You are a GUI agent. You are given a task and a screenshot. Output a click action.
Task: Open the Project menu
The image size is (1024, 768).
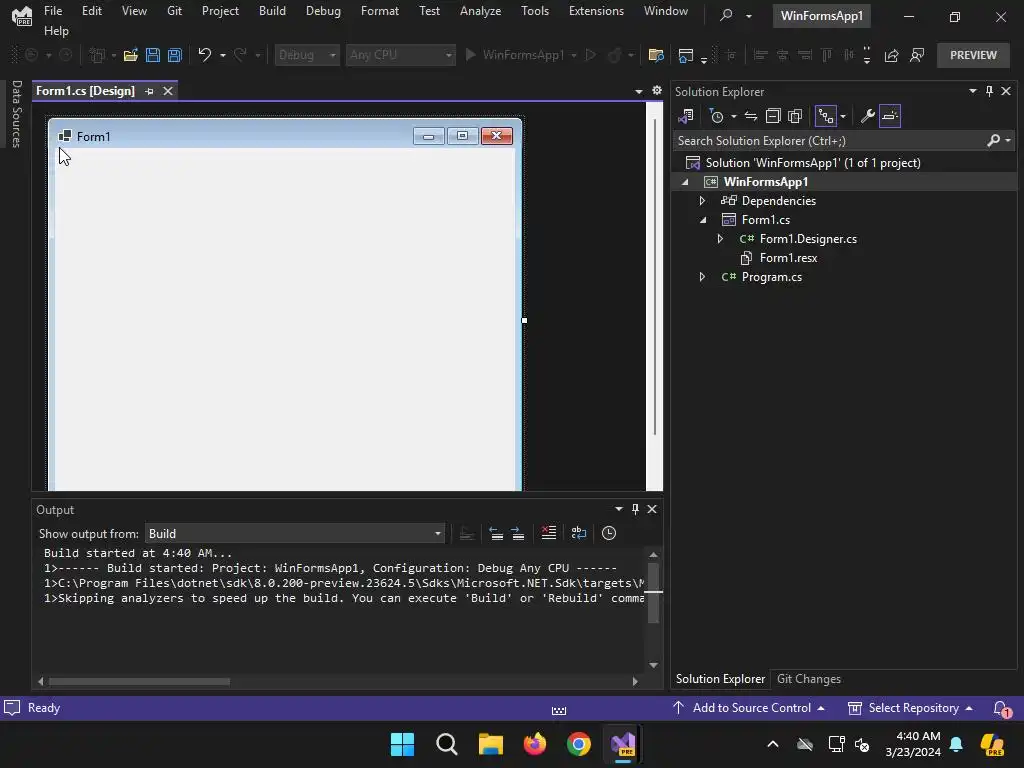click(220, 11)
